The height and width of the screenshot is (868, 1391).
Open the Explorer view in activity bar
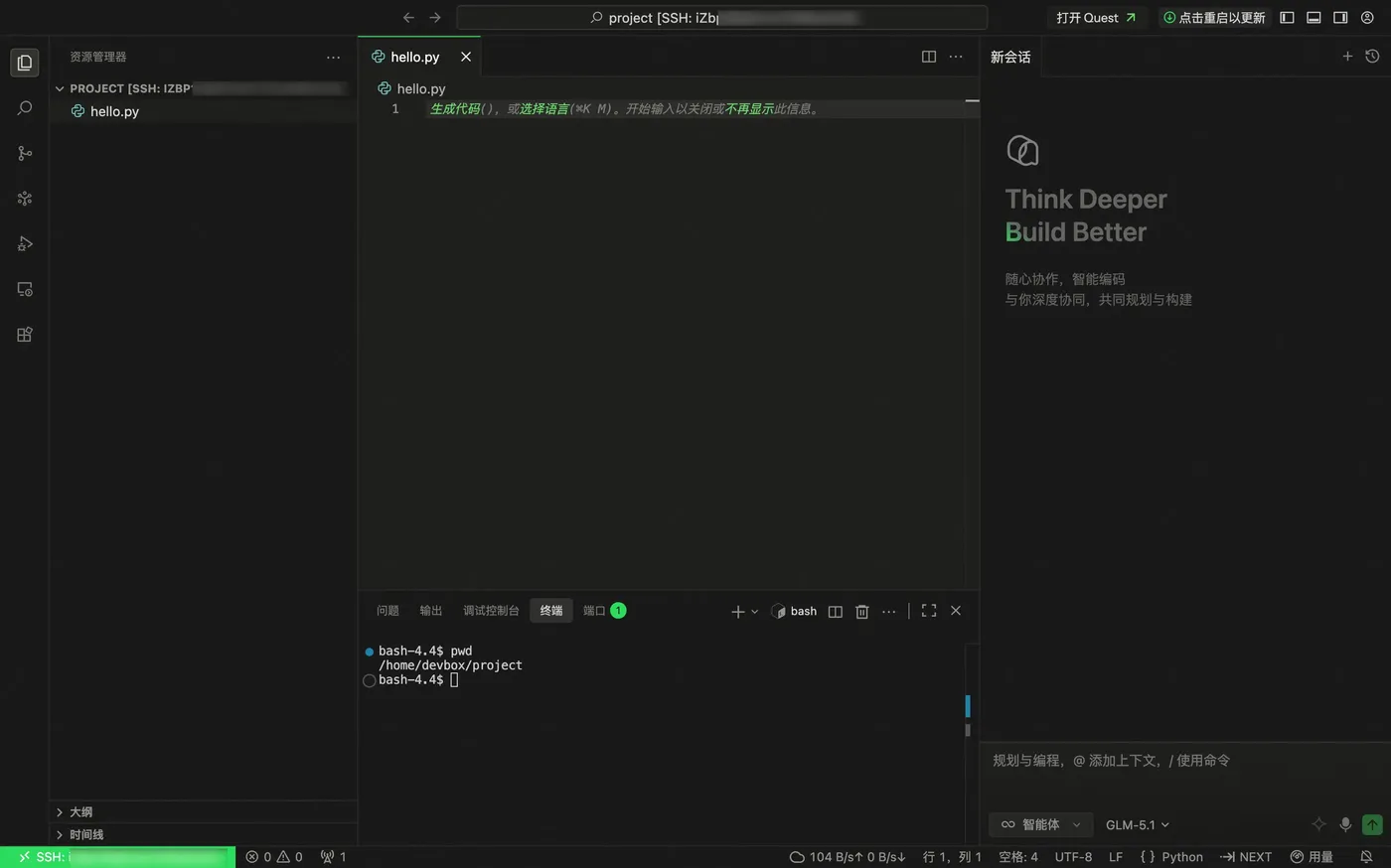click(25, 63)
